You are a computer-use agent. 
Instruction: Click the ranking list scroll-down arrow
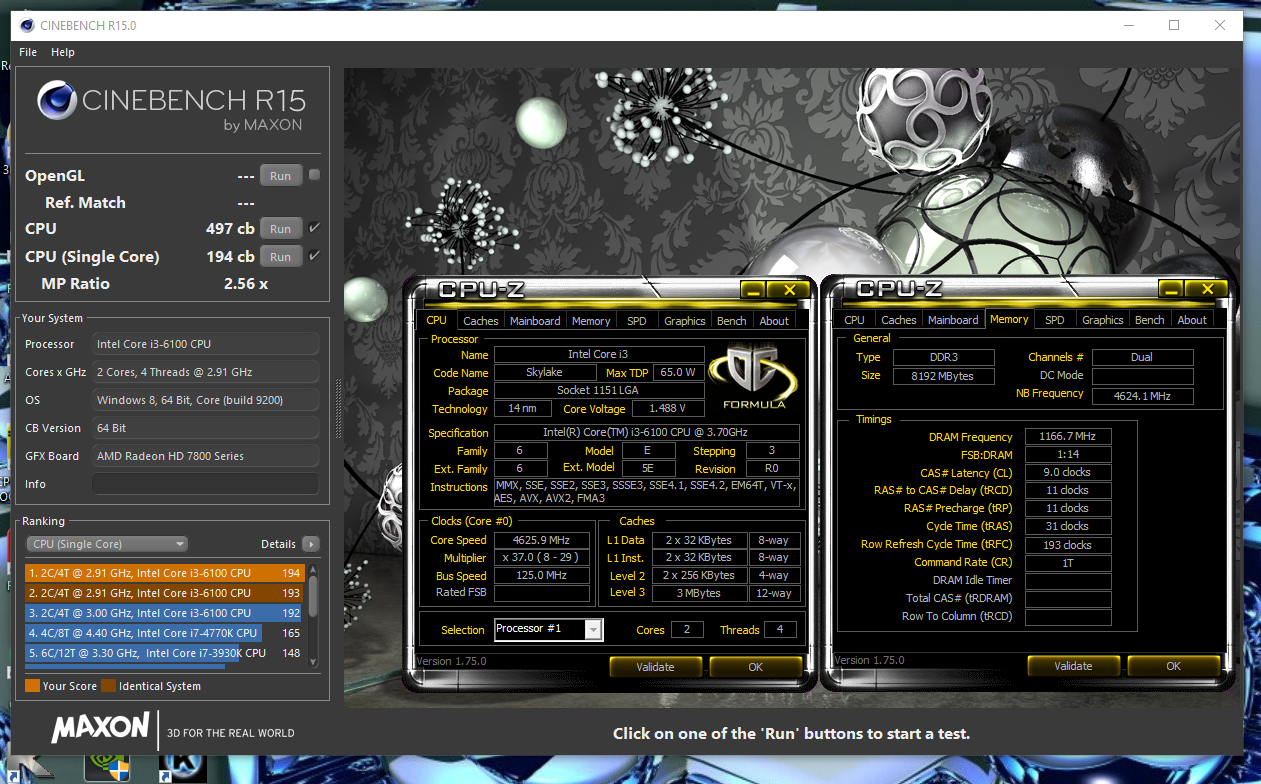coord(313,661)
